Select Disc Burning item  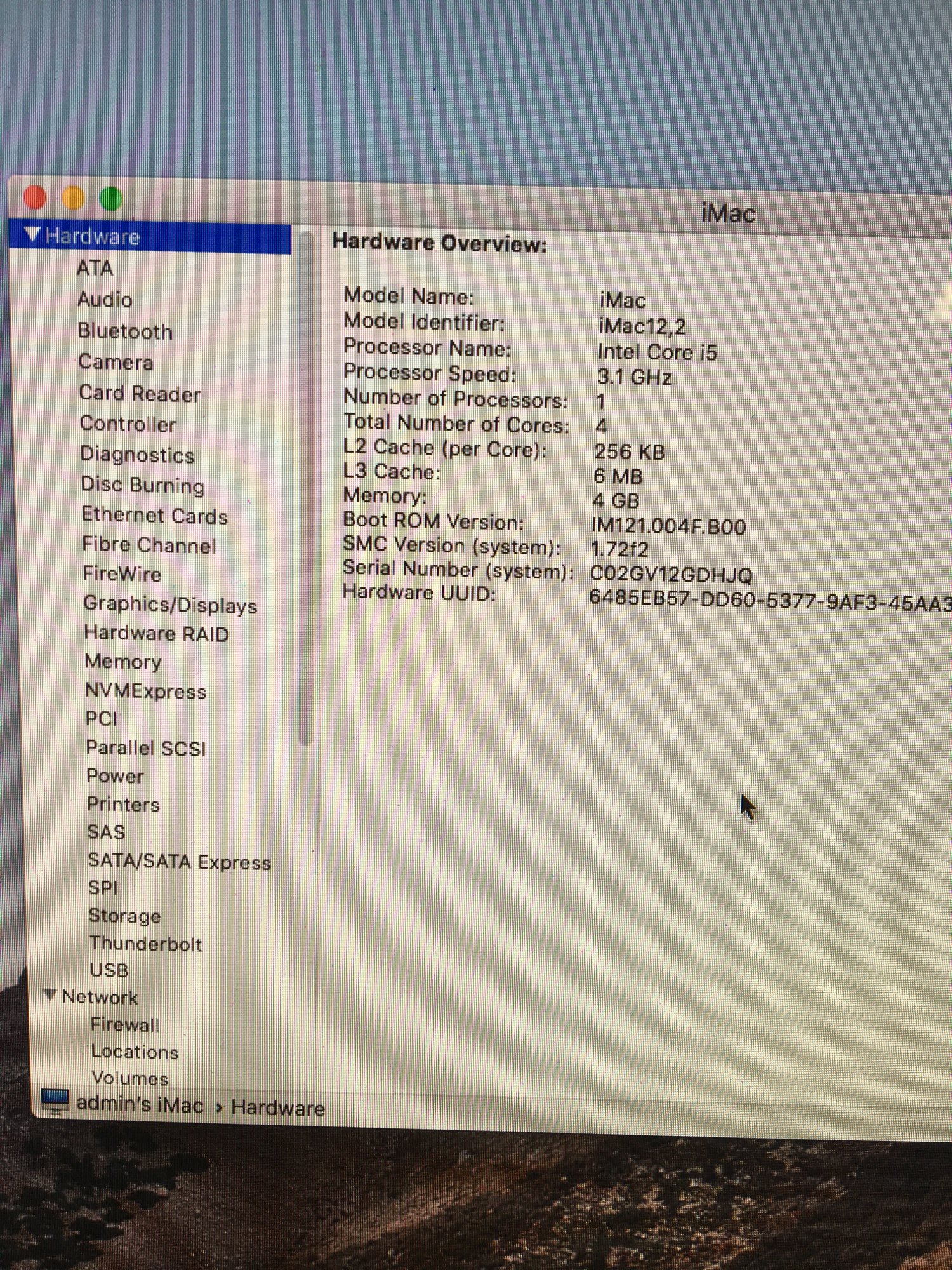click(143, 485)
